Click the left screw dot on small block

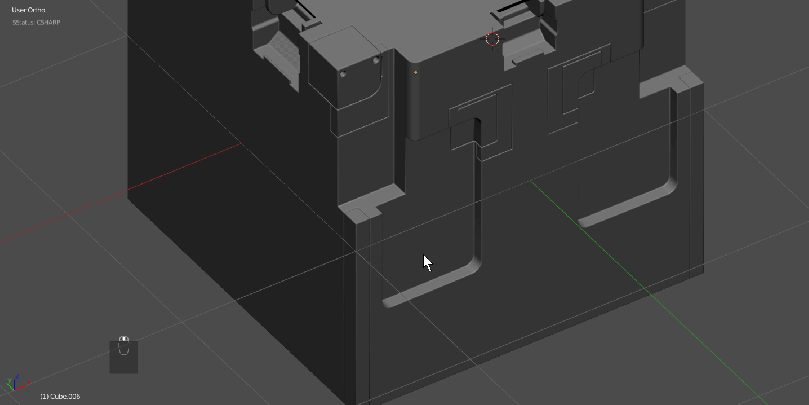(x=342, y=74)
